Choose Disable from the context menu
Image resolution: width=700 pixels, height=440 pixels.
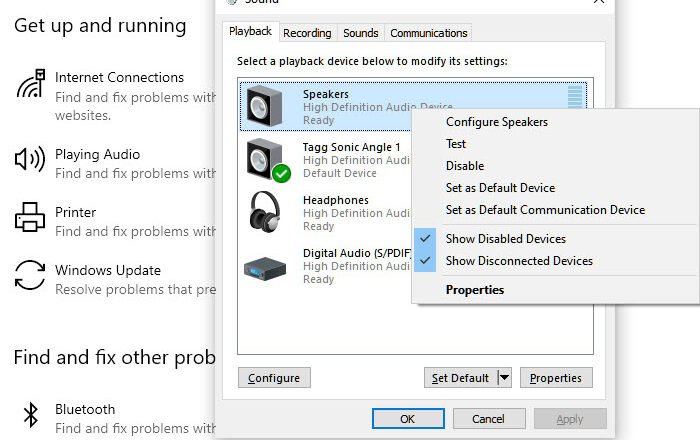[x=465, y=166]
